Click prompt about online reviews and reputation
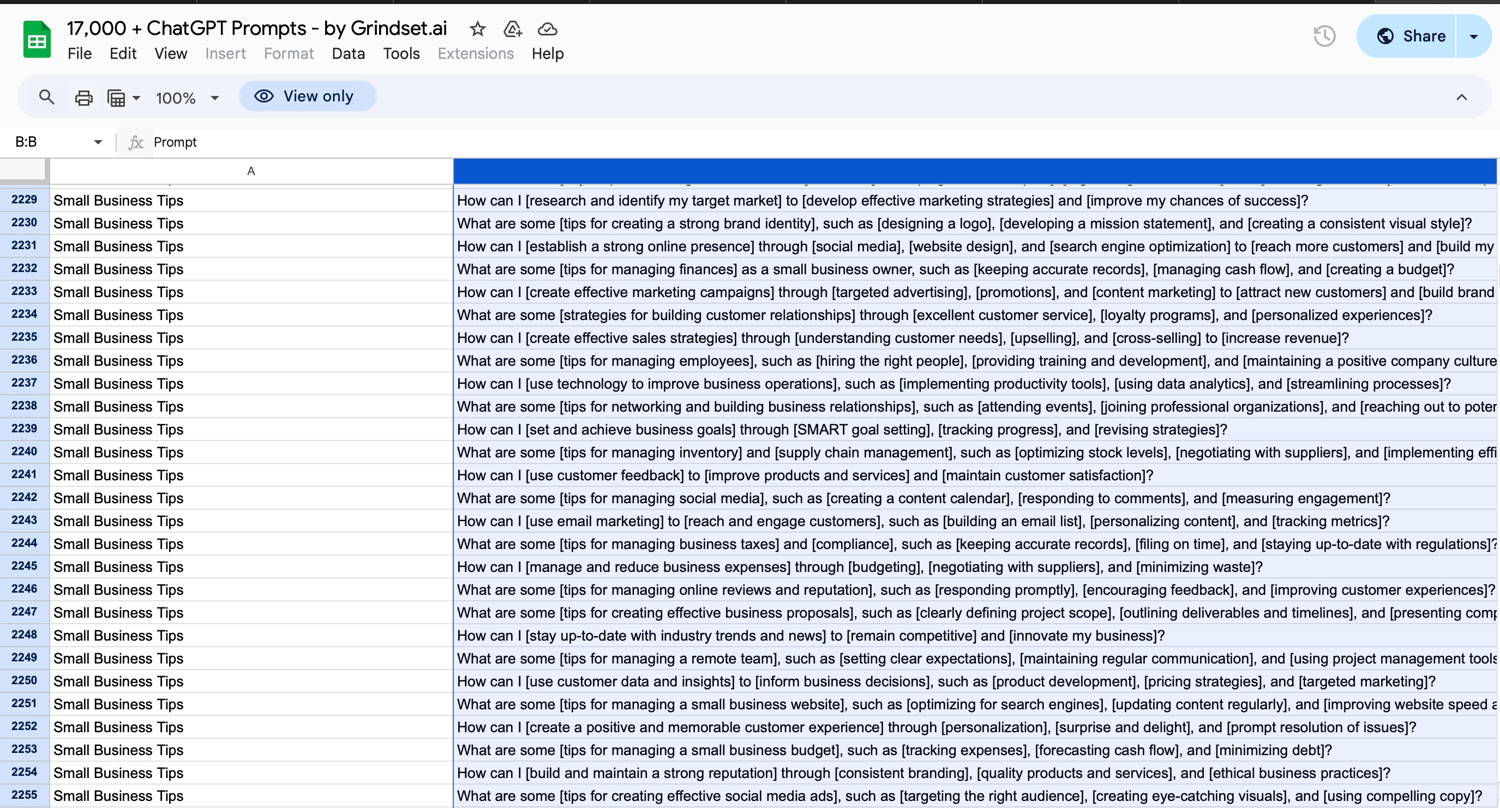 click(x=976, y=590)
